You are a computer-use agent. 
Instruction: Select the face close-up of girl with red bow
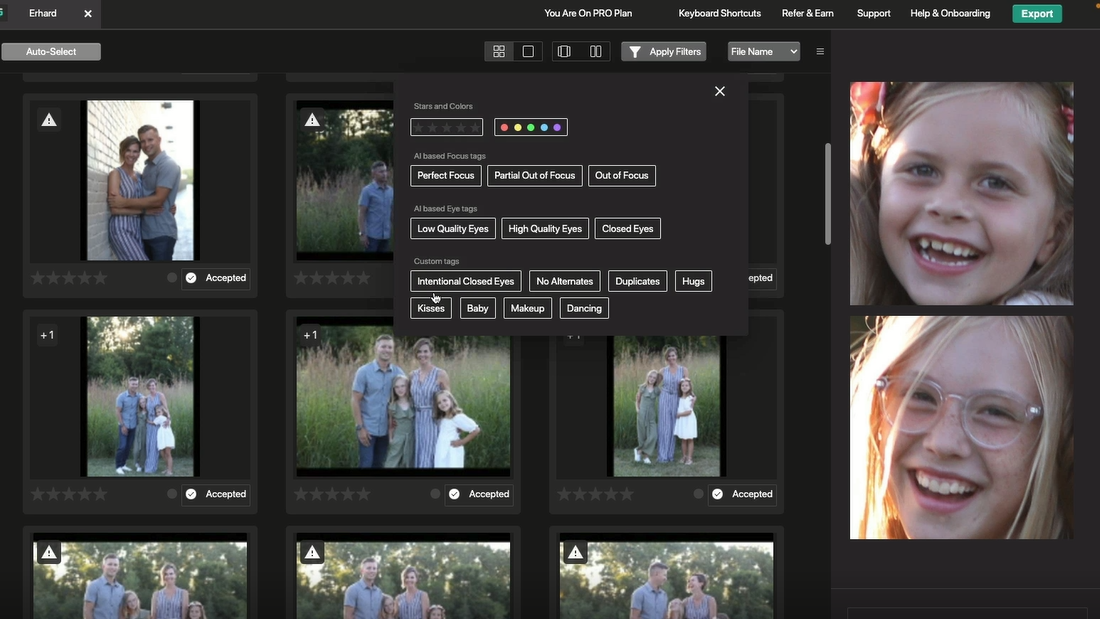point(961,194)
